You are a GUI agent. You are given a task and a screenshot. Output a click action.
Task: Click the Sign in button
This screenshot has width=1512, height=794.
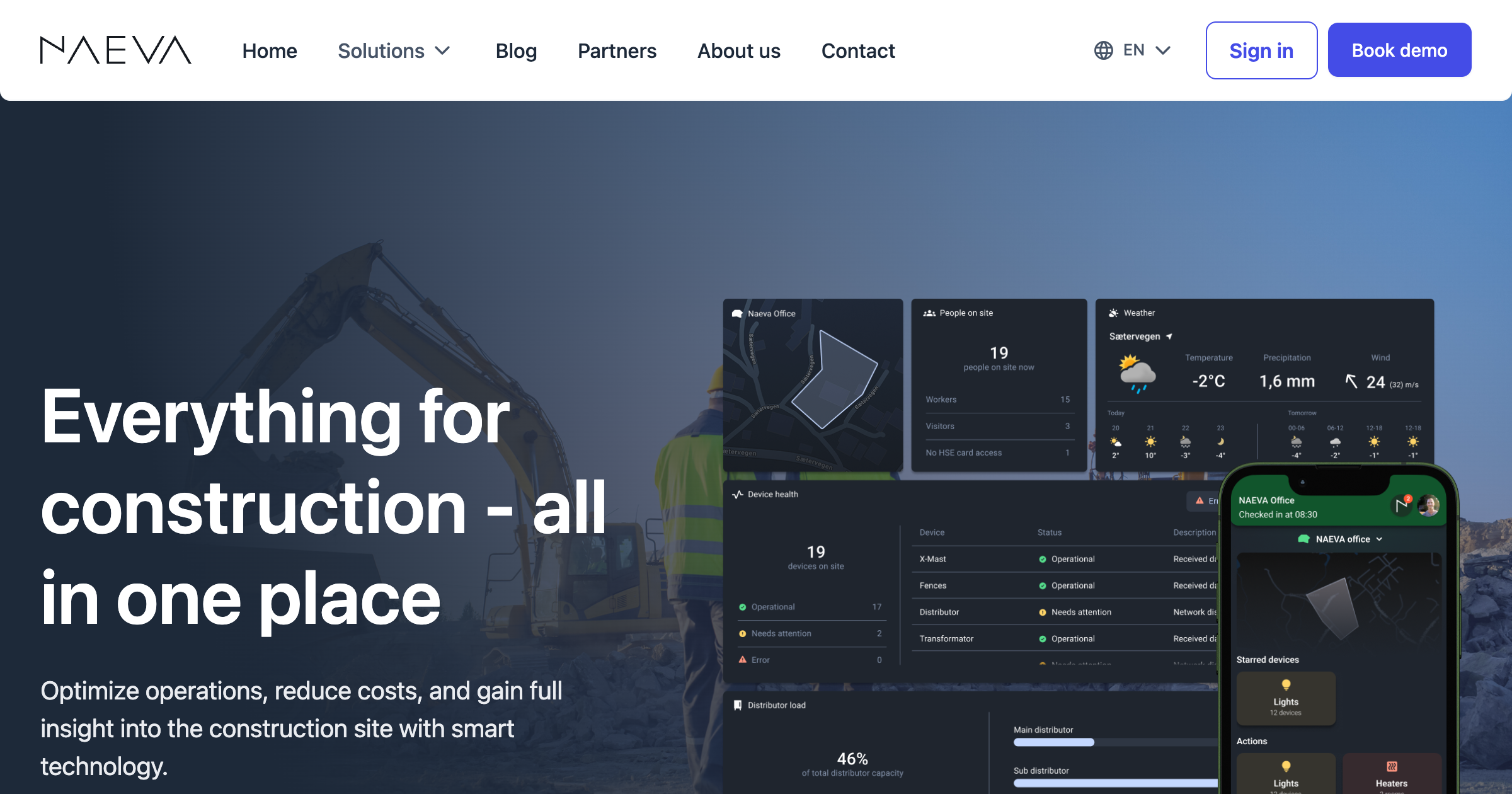tap(1261, 50)
